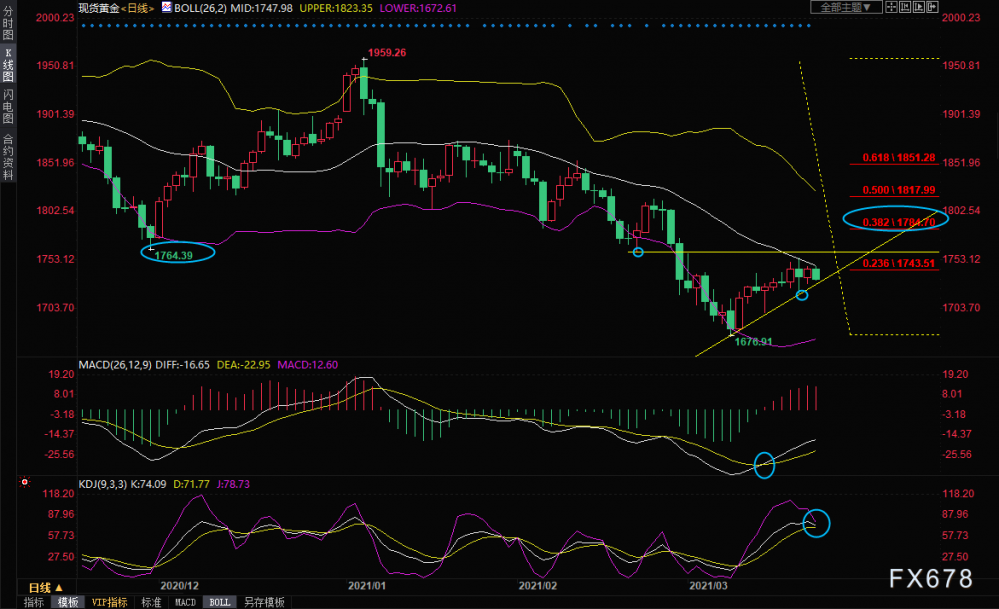
Task: Click the BOLL indicator icon beside the title
Action: (x=166, y=8)
